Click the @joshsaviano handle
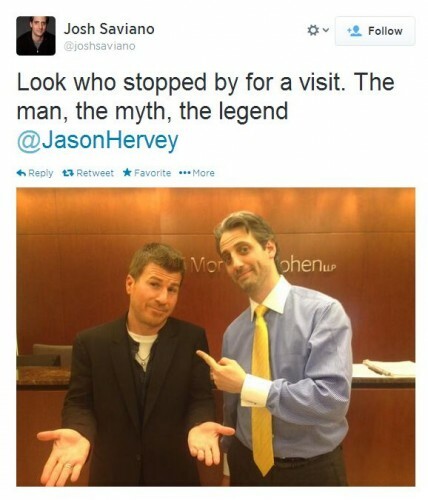Image resolution: width=428 pixels, height=500 pixels. [x=99, y=46]
